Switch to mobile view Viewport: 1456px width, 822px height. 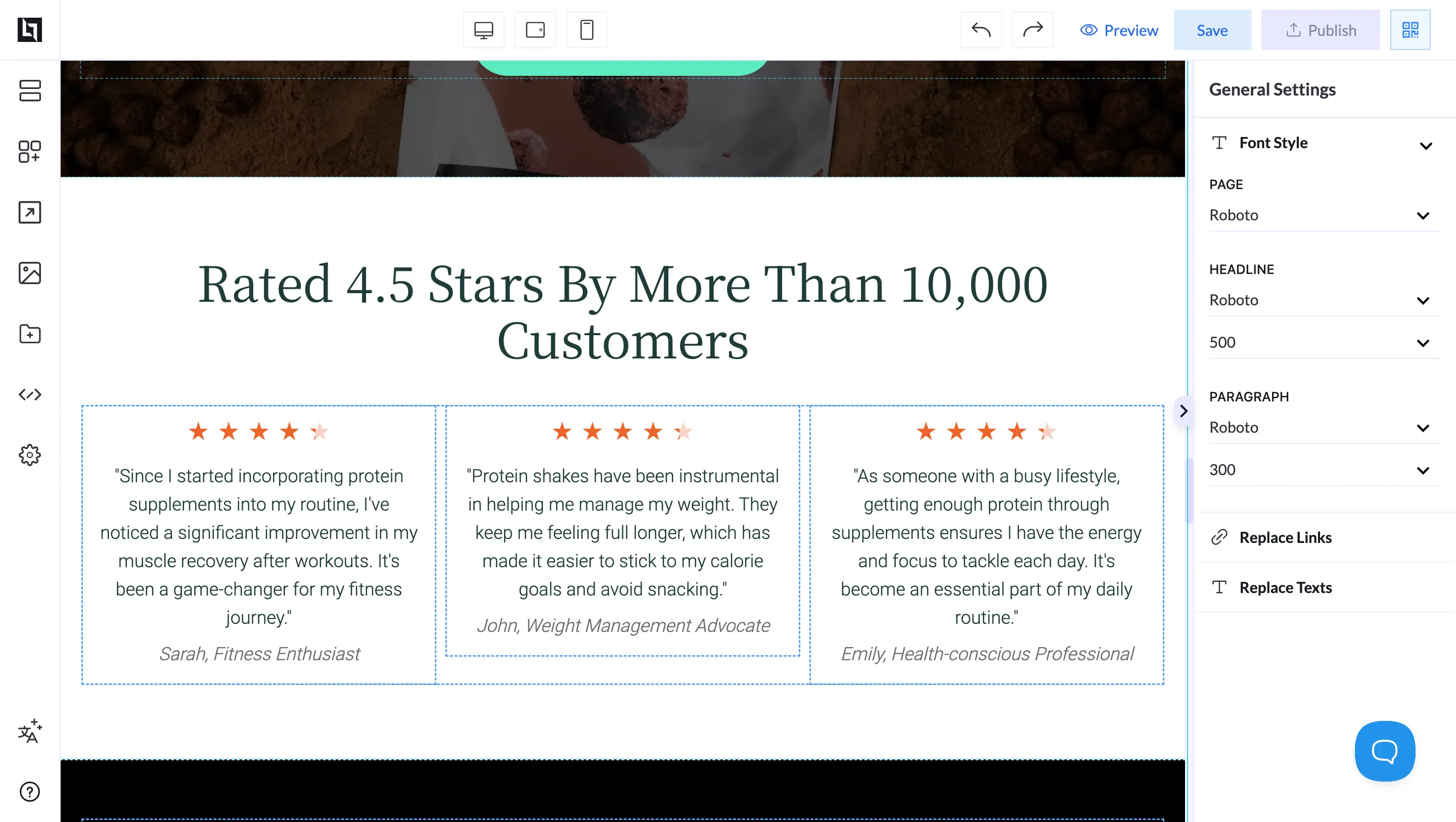point(586,30)
